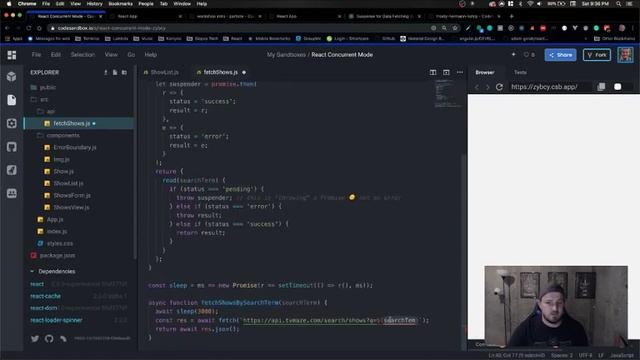Click the toggle preview layout icon

[446, 72]
